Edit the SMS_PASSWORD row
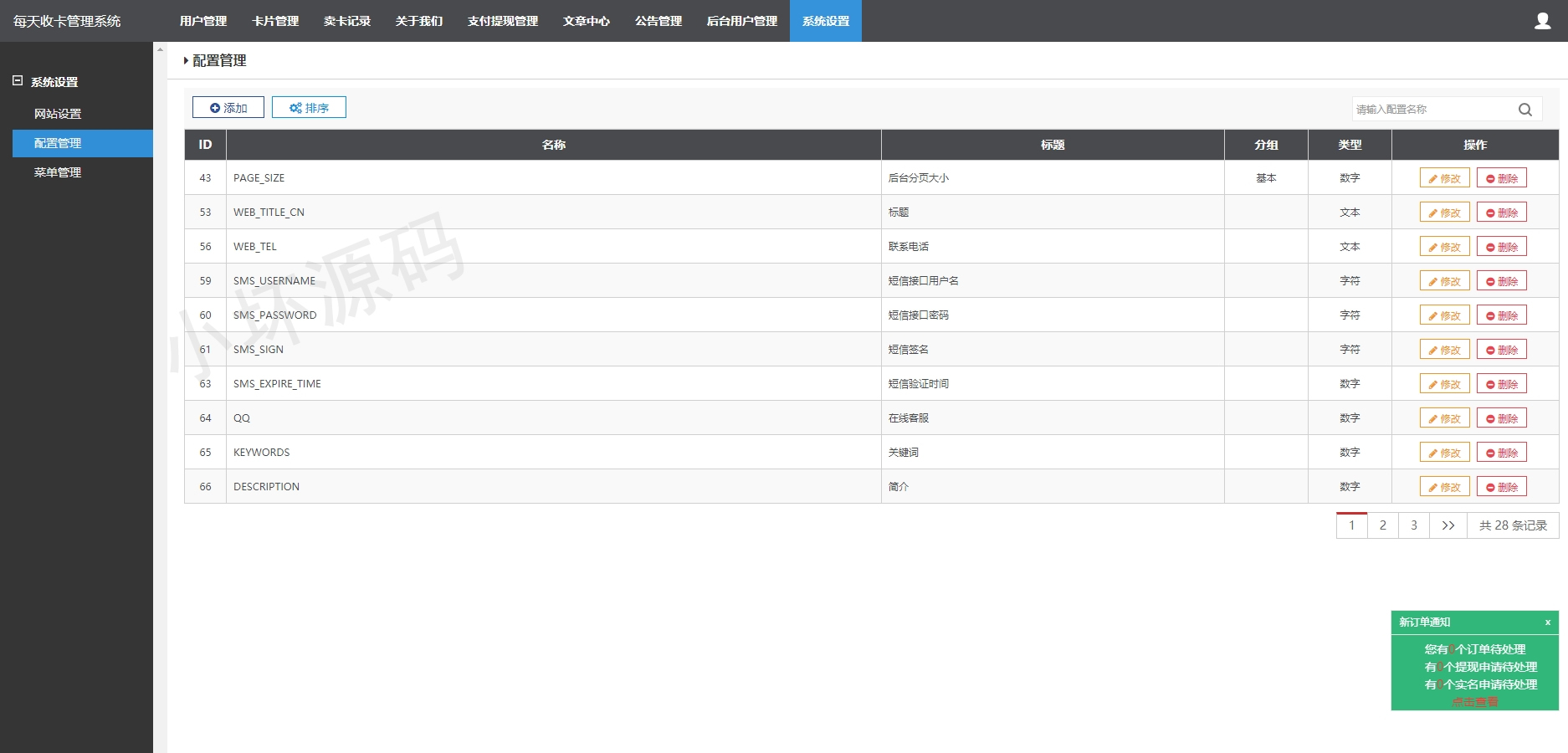Viewport: 1568px width, 753px height. pos(1445,315)
